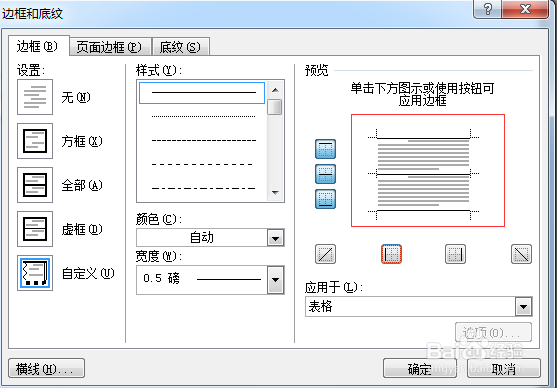Open the 横线 horizontal line button
The height and width of the screenshot is (388, 557).
46,368
